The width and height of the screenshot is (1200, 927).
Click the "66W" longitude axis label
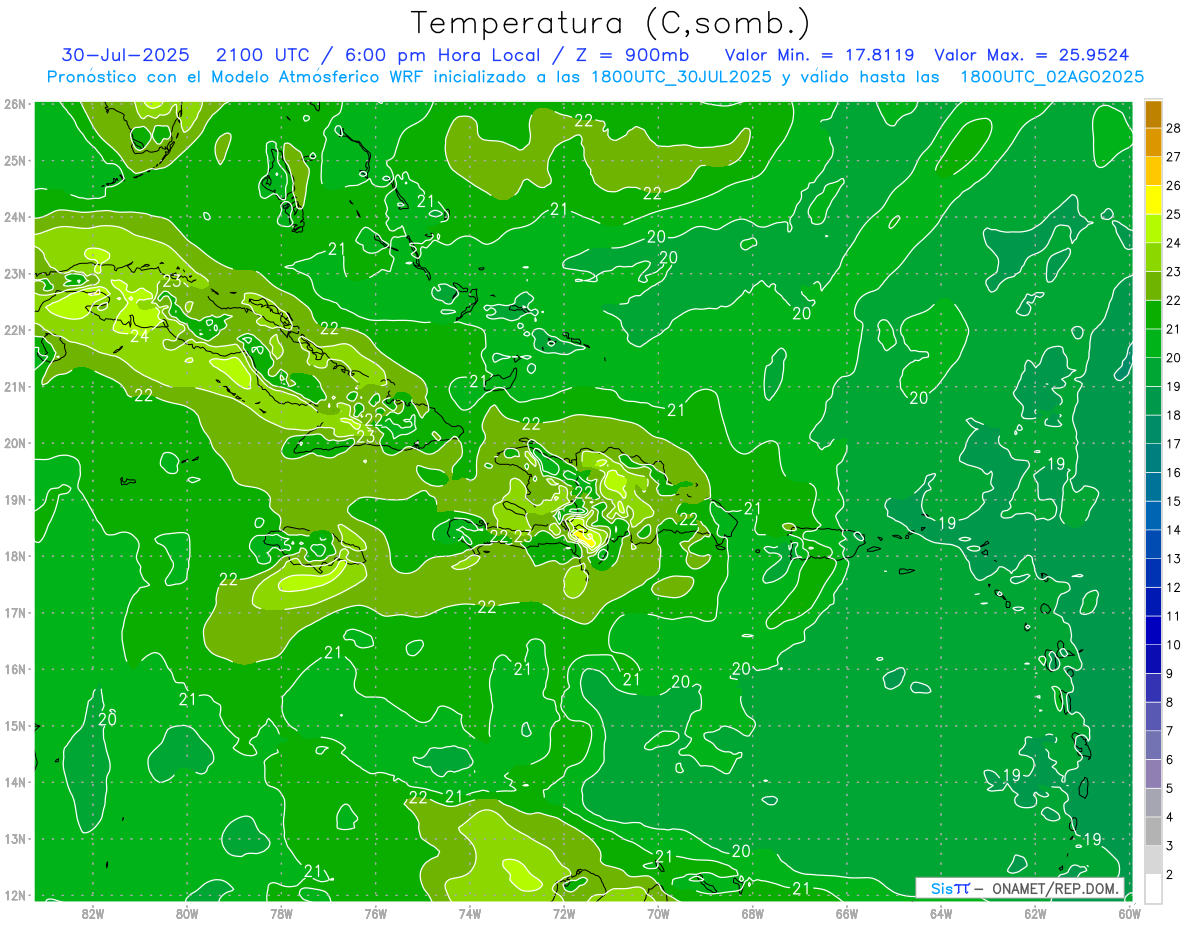click(x=847, y=913)
